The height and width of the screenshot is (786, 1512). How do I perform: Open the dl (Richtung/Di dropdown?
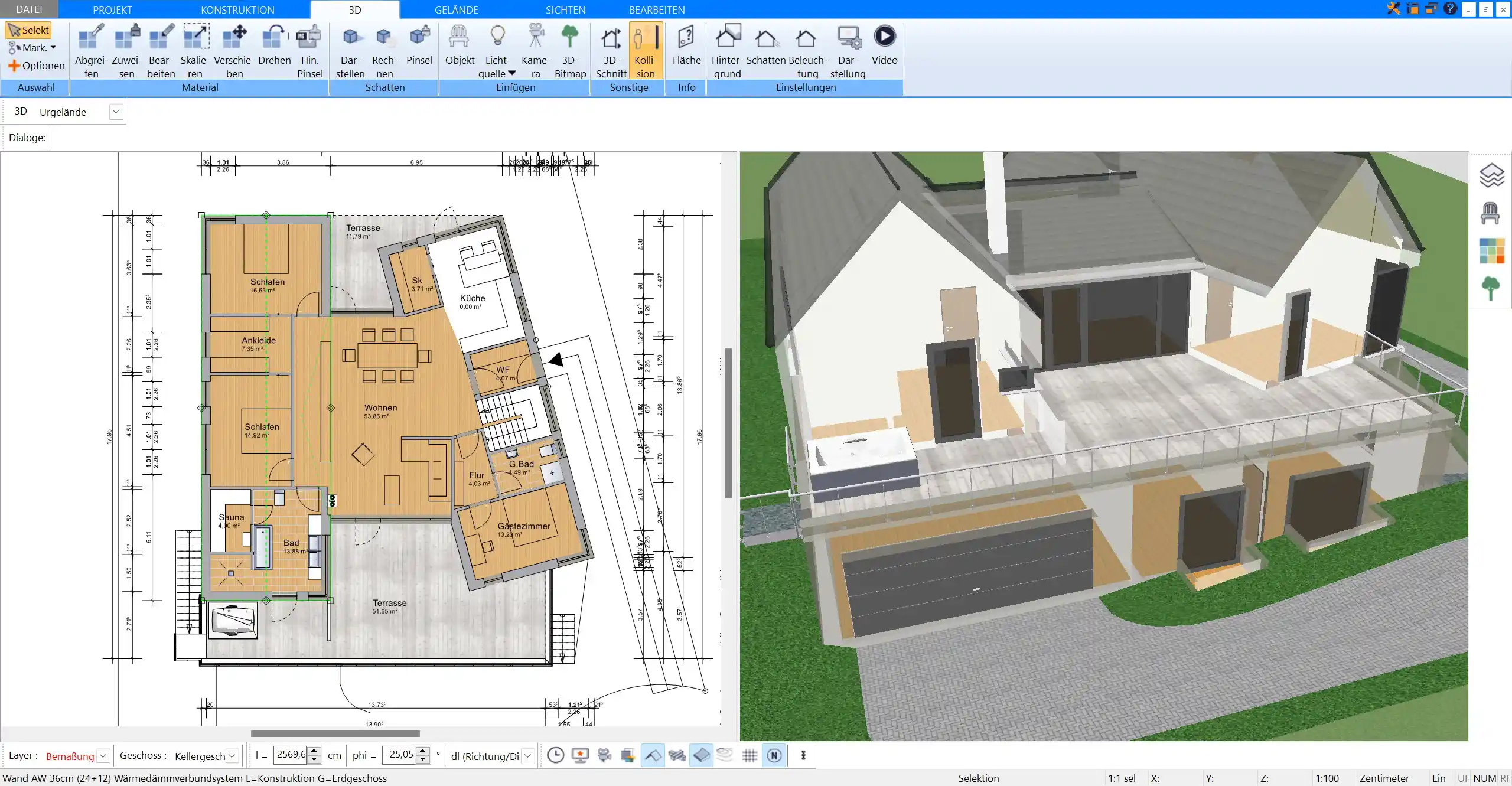pos(528,756)
